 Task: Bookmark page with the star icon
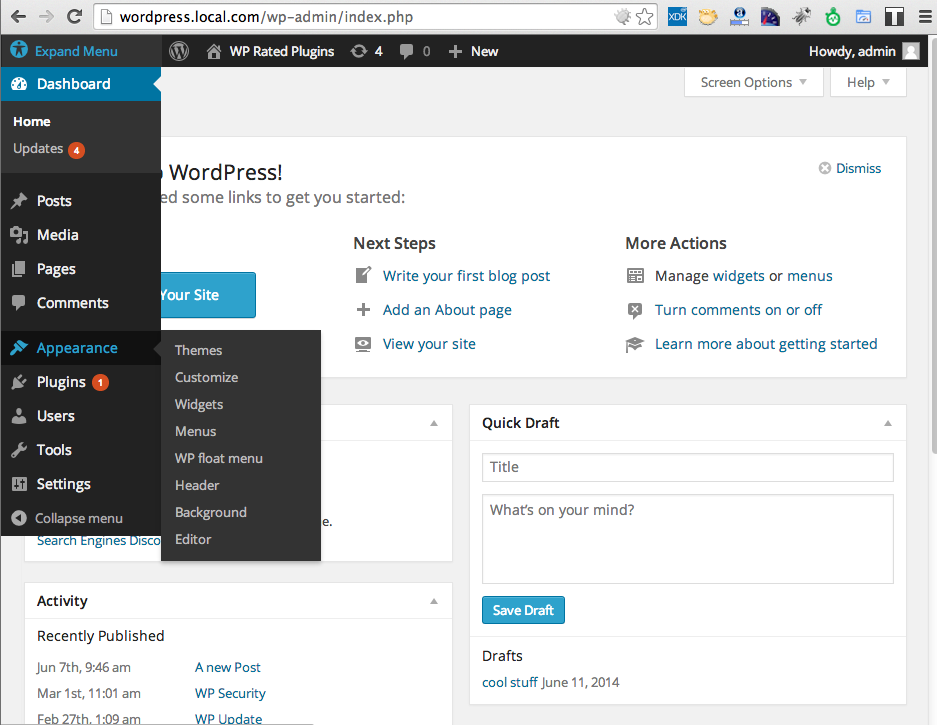pos(644,17)
